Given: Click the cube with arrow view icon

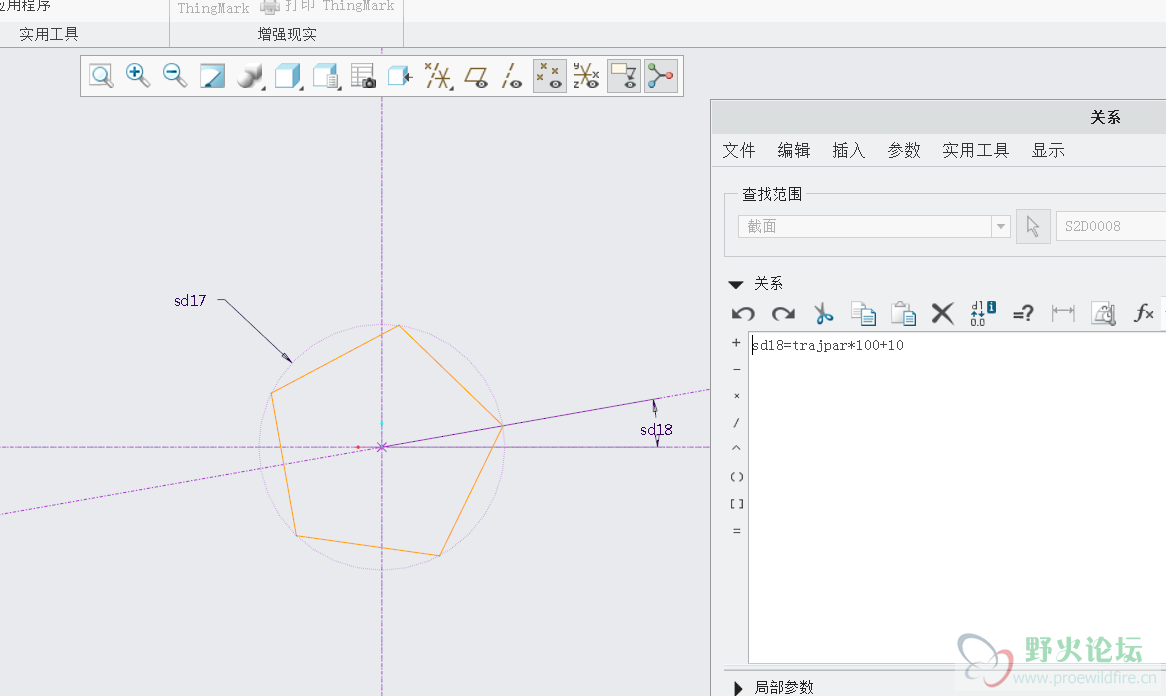Looking at the screenshot, I should pyautogui.click(x=400, y=76).
